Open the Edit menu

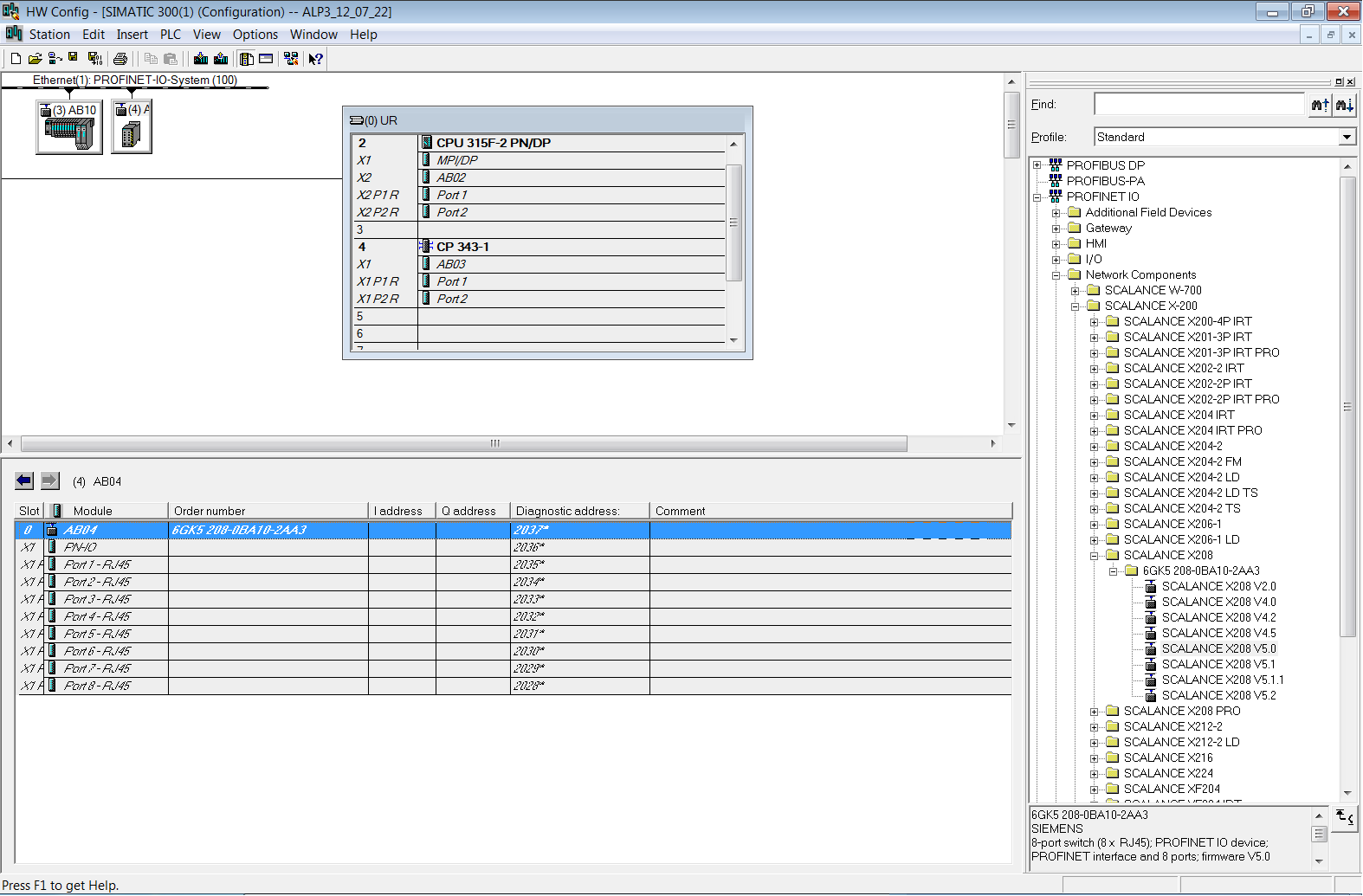(x=94, y=35)
